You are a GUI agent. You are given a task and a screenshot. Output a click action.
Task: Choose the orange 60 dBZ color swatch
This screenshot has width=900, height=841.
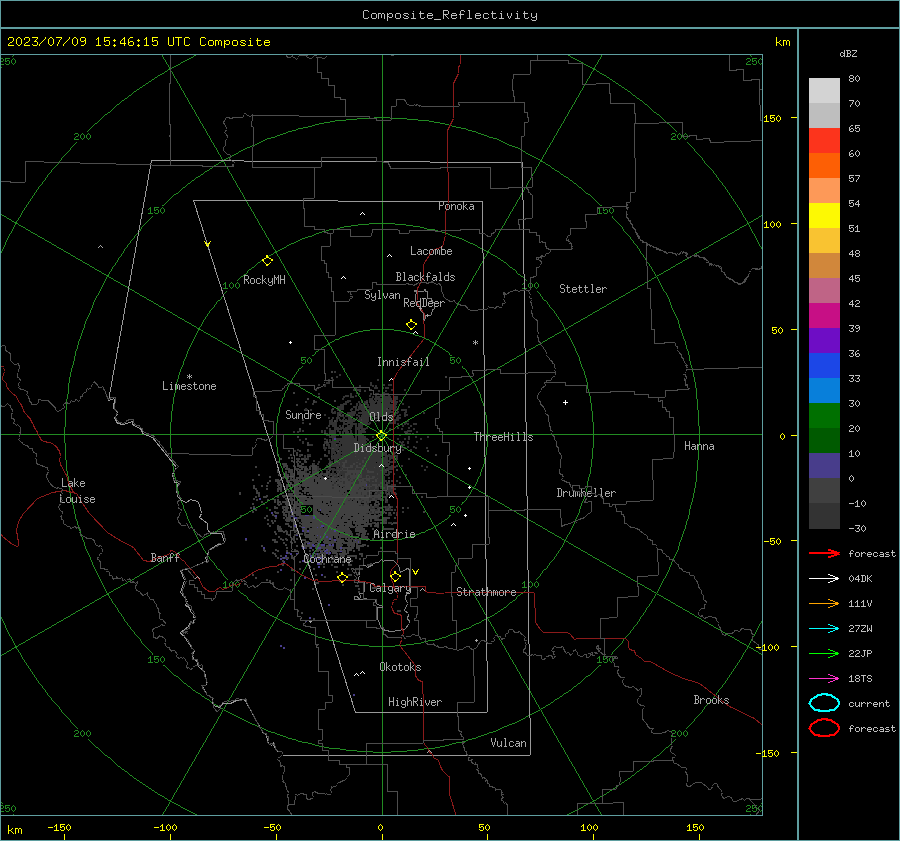coord(824,165)
